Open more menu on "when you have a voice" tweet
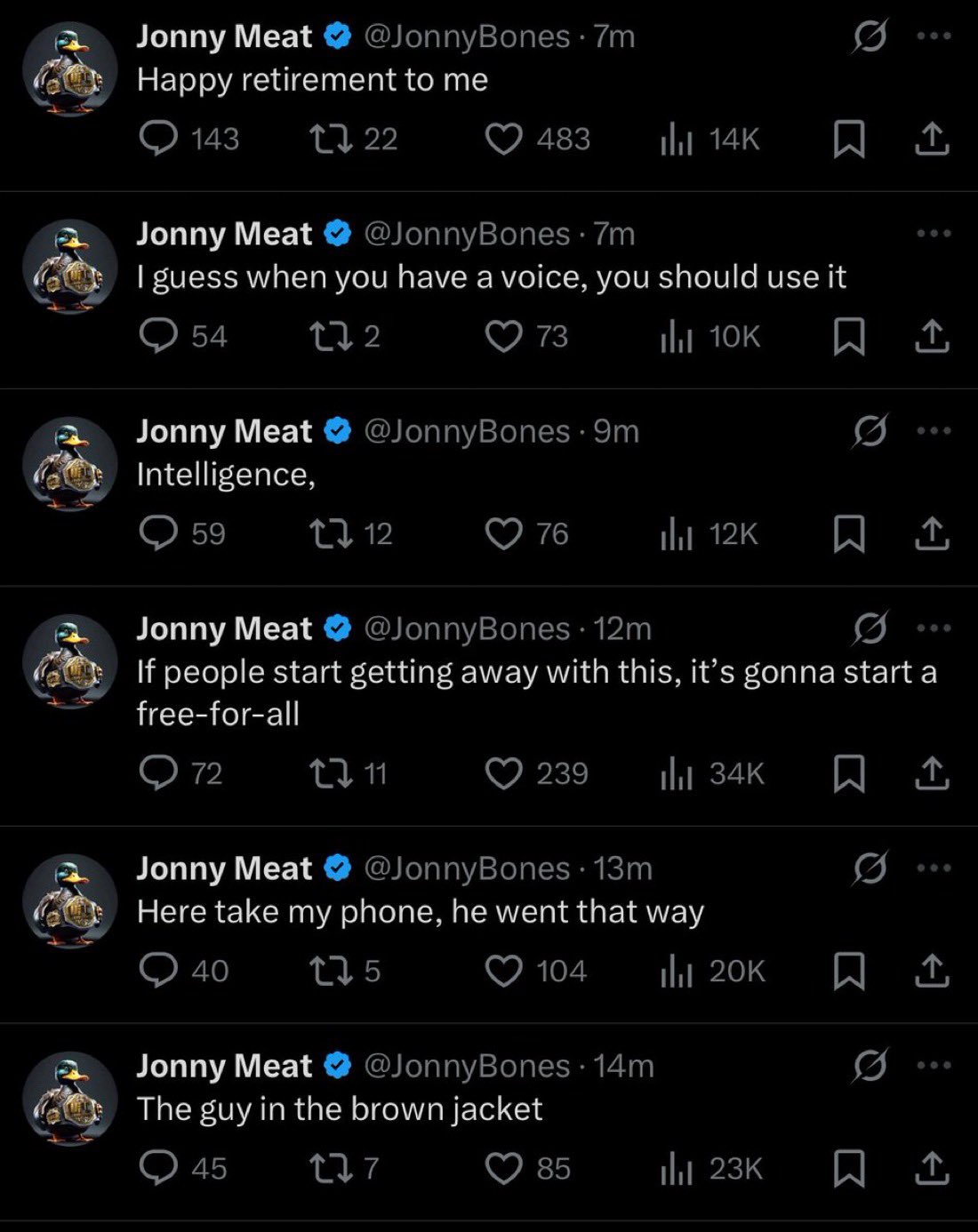Viewport: 978px width, 1232px height. 934,234
